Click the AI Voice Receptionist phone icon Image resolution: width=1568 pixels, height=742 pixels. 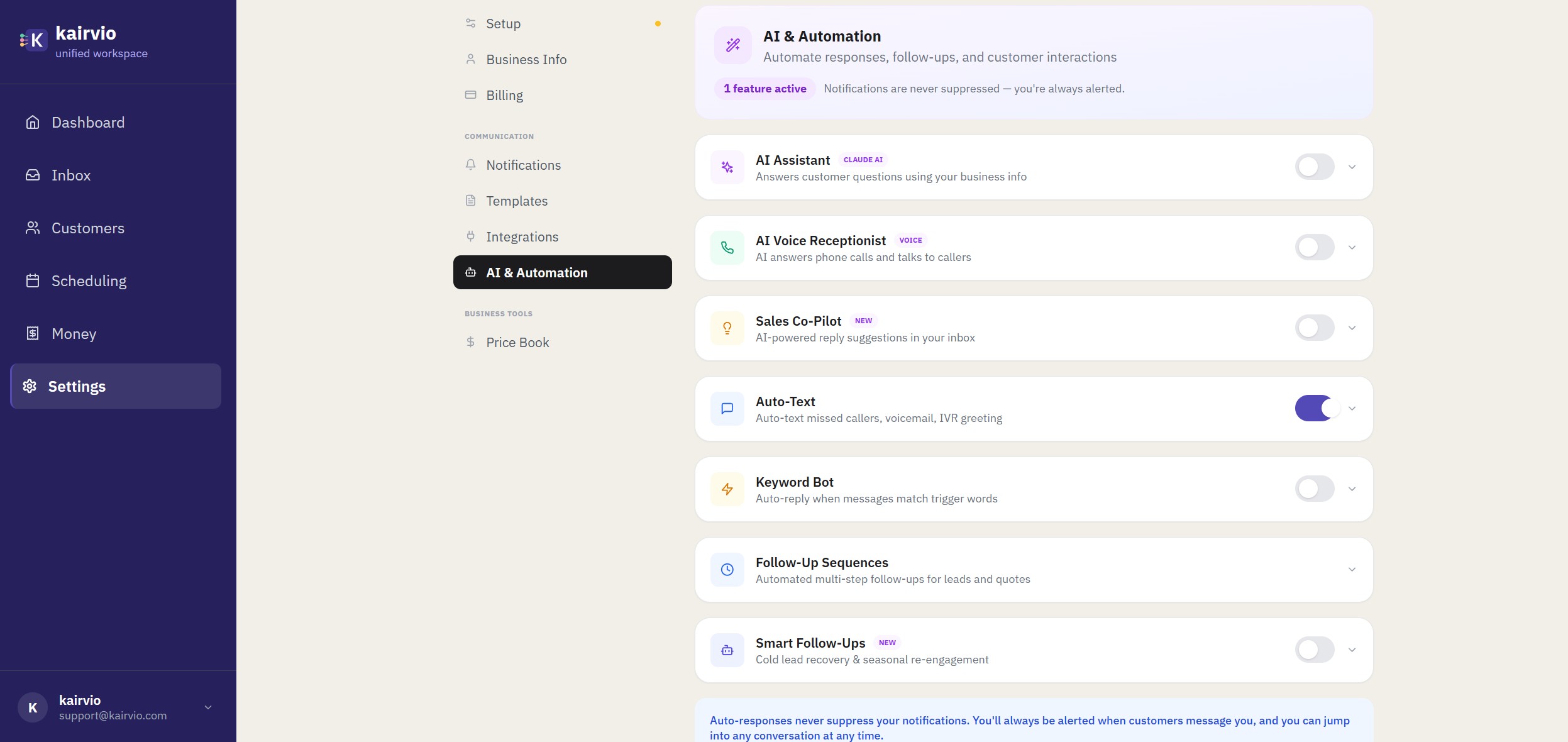tap(727, 248)
